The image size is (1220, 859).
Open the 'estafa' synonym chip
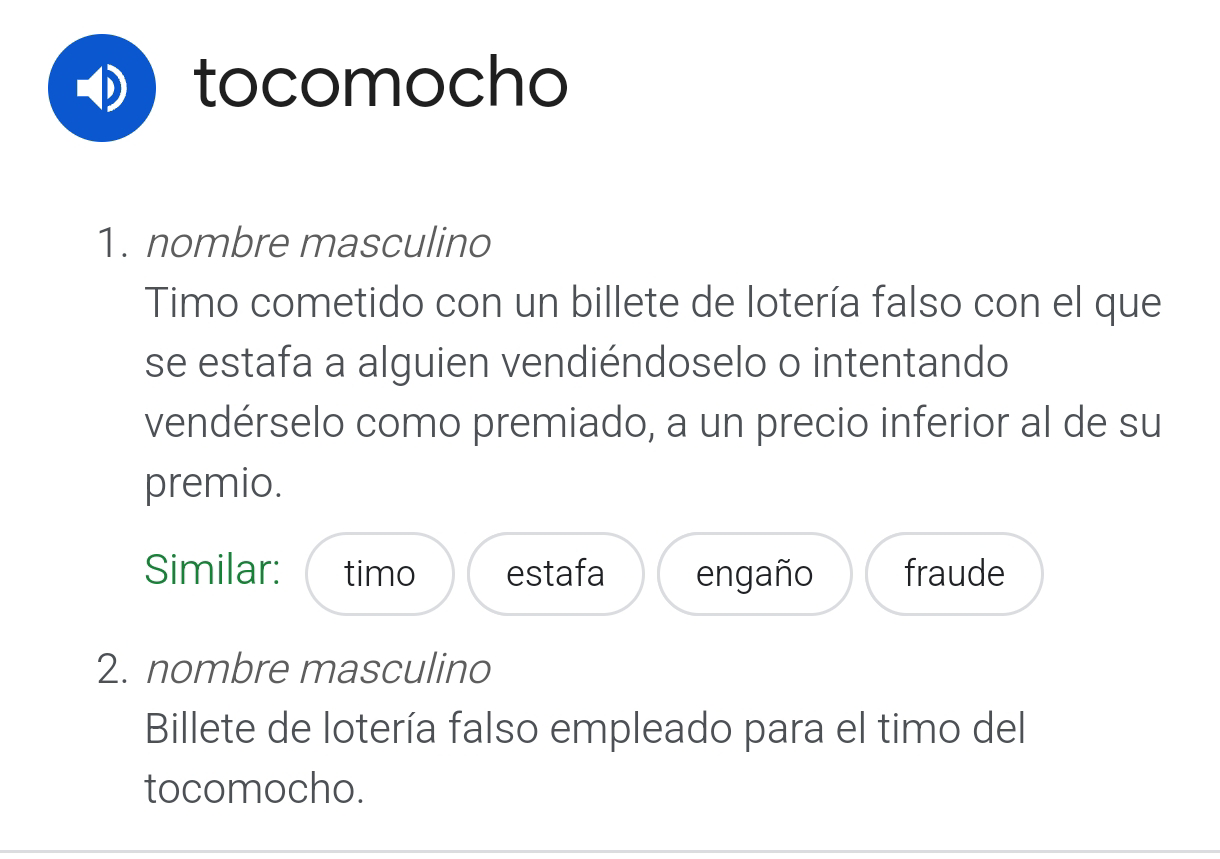(555, 574)
